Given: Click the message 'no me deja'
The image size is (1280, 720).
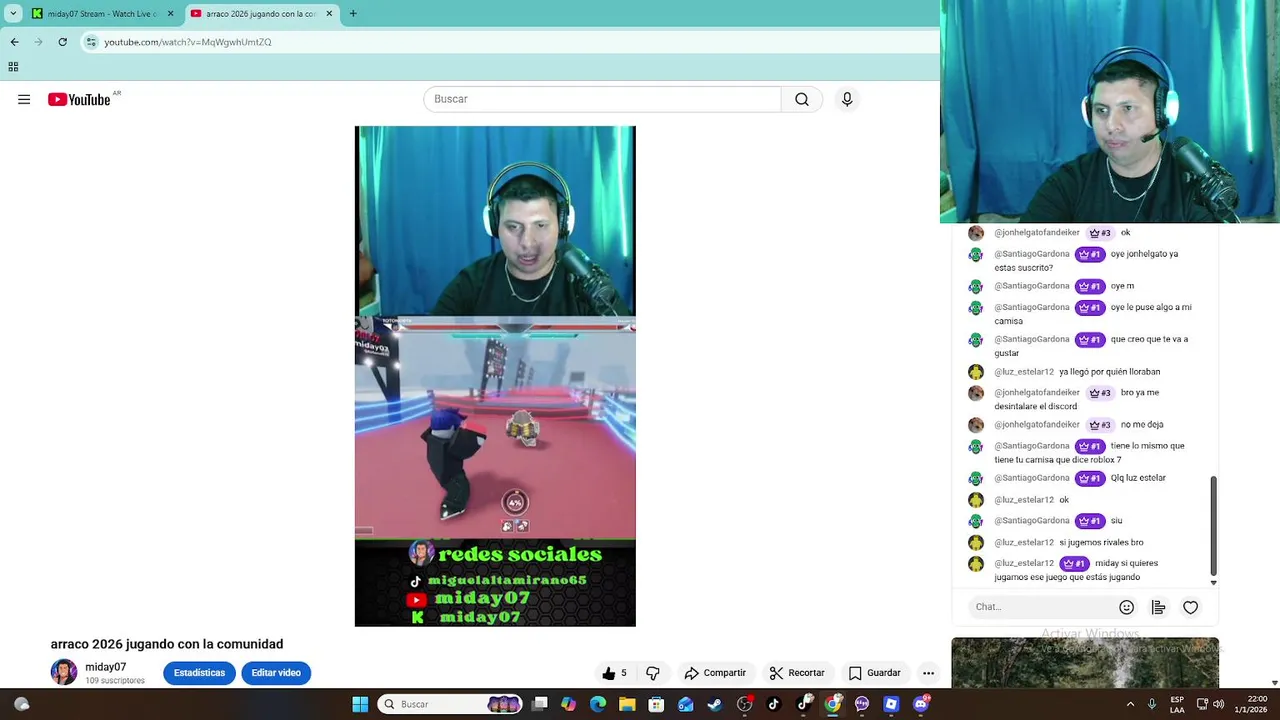Looking at the screenshot, I should pos(1142,425).
